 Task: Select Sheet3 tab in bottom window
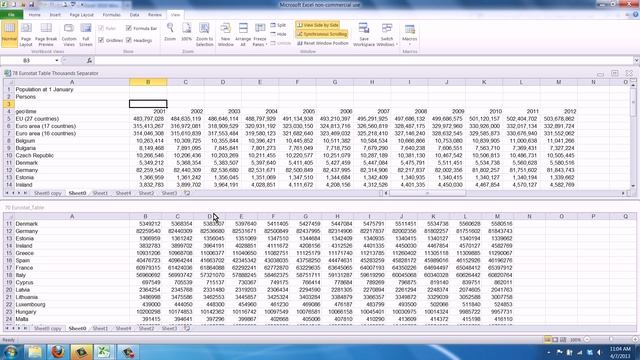point(169,328)
